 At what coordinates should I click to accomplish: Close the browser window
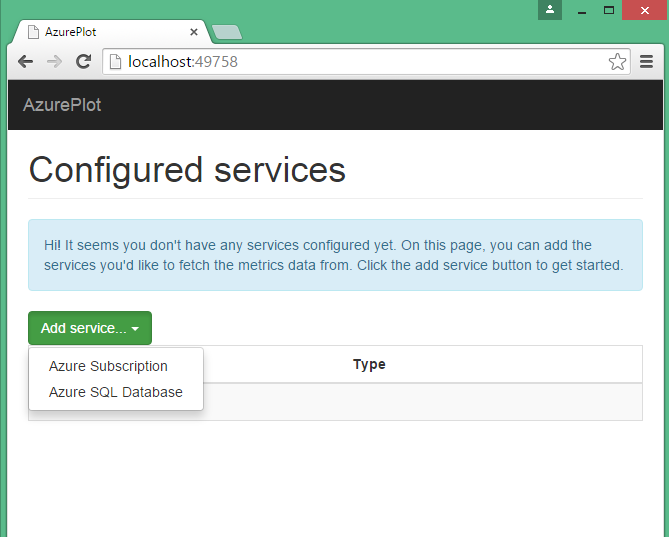click(x=645, y=10)
